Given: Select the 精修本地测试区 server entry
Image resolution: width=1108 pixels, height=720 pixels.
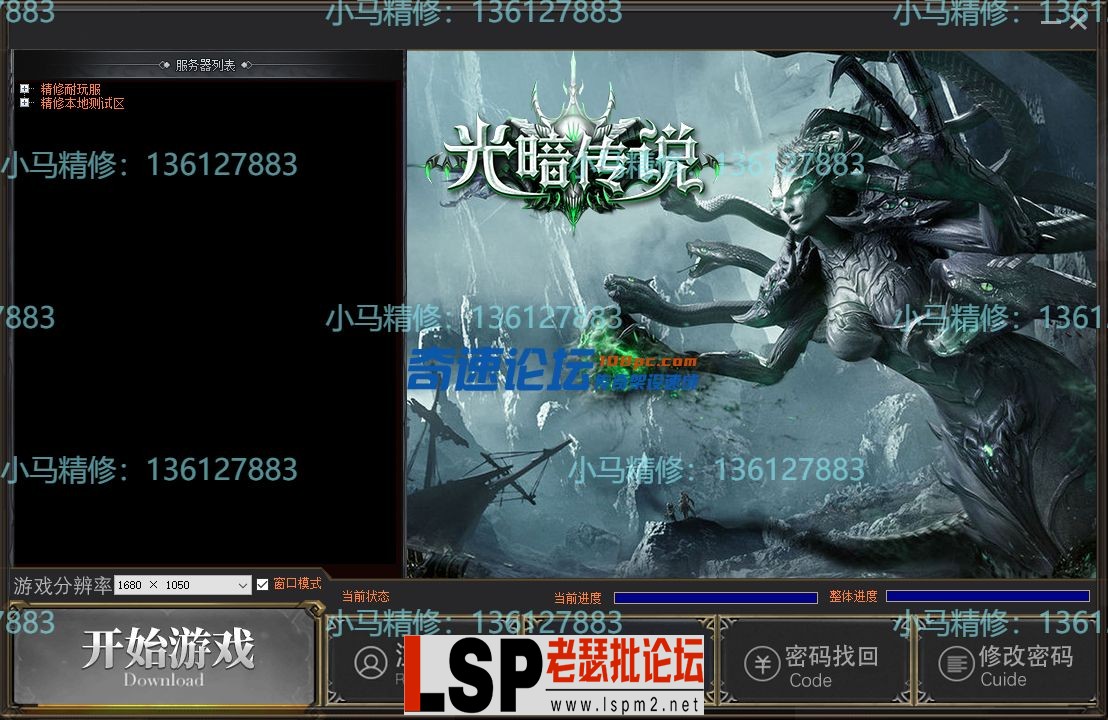Looking at the screenshot, I should pos(82,103).
